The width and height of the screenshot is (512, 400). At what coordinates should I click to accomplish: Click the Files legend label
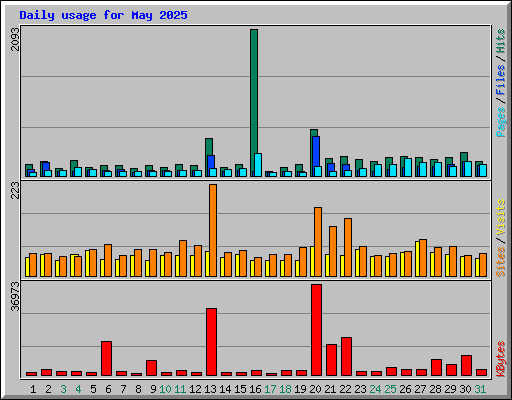[x=500, y=80]
